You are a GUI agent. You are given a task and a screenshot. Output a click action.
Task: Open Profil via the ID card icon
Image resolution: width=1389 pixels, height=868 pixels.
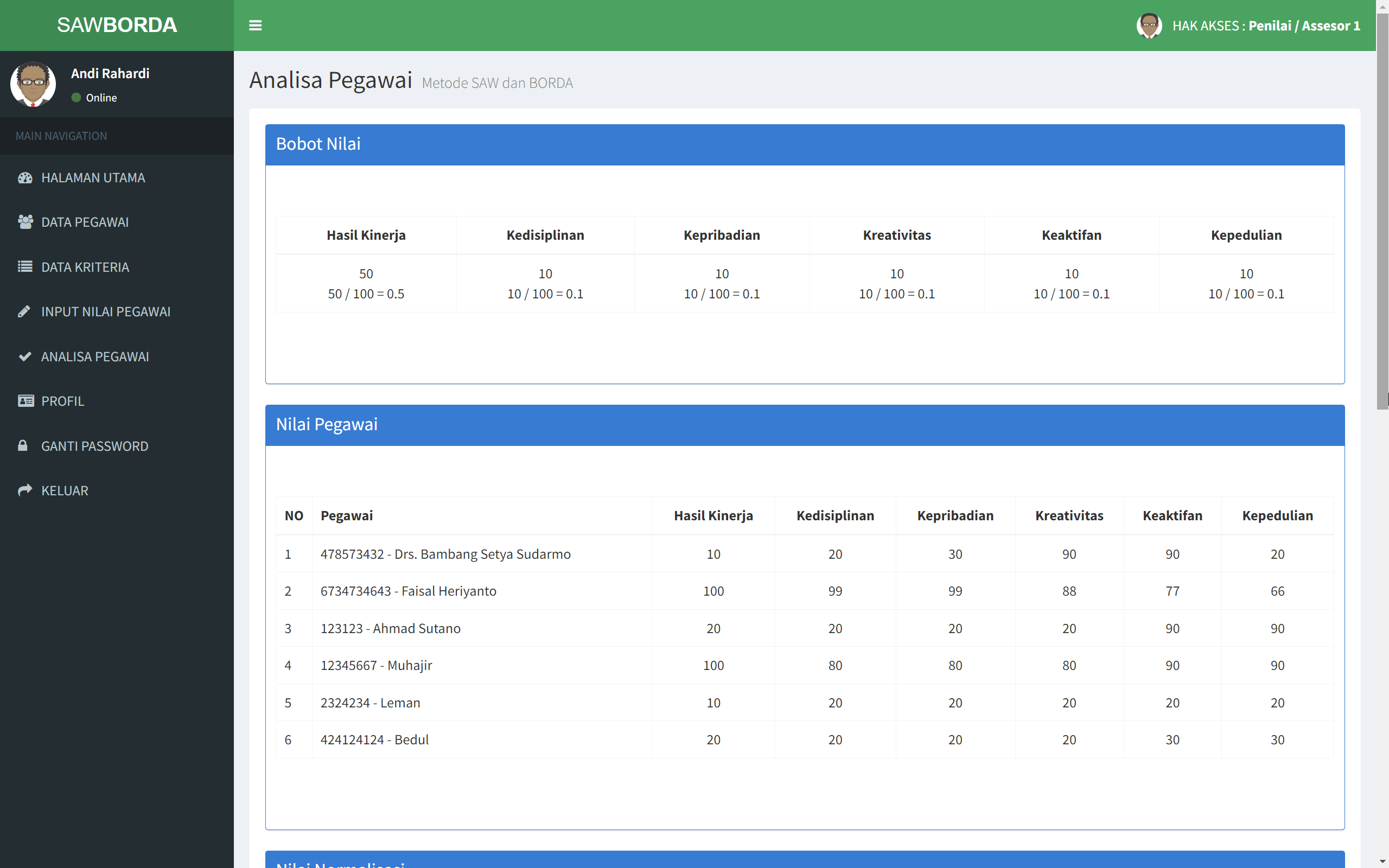(x=26, y=401)
